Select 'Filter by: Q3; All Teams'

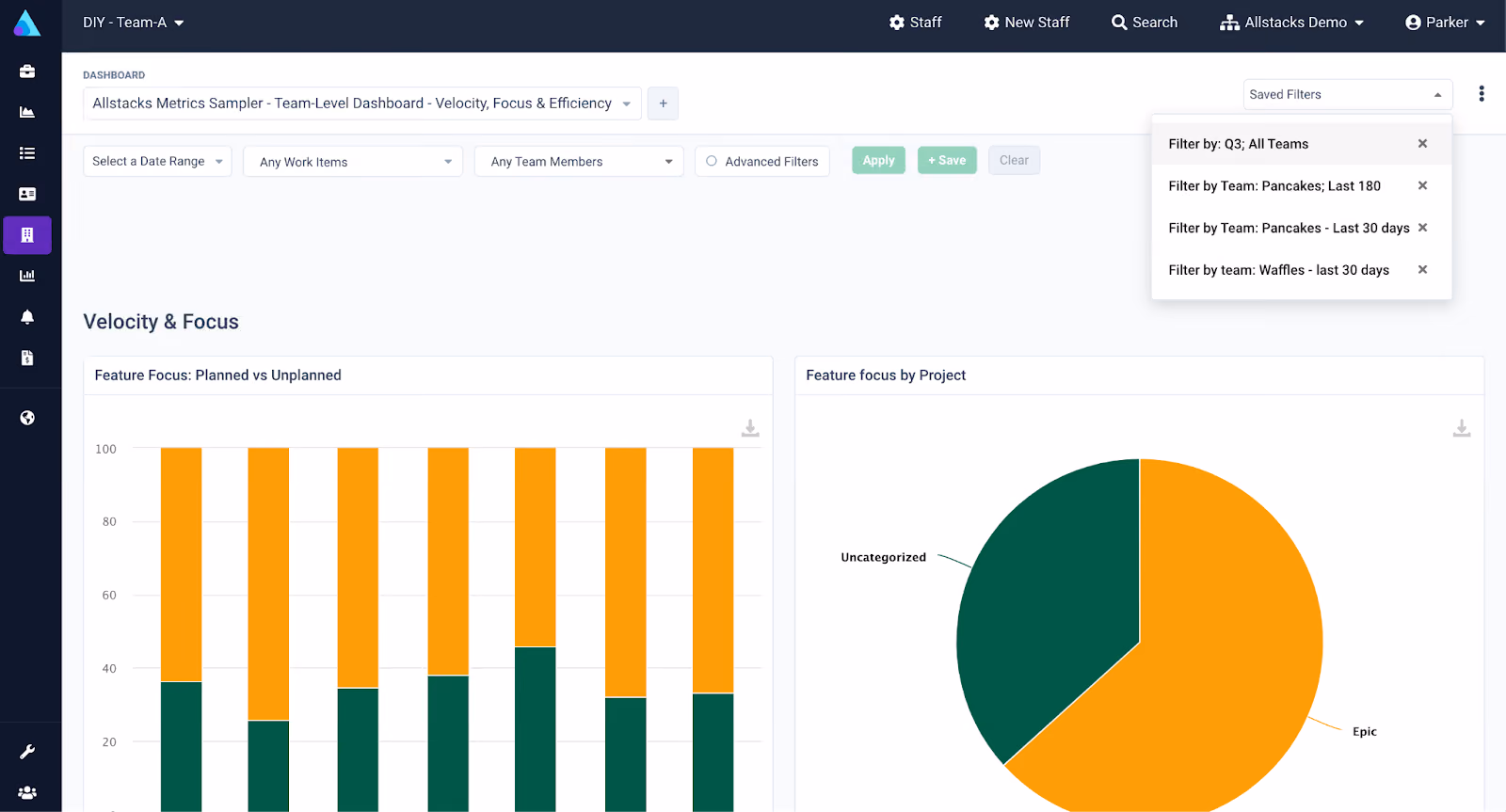coord(1239,144)
